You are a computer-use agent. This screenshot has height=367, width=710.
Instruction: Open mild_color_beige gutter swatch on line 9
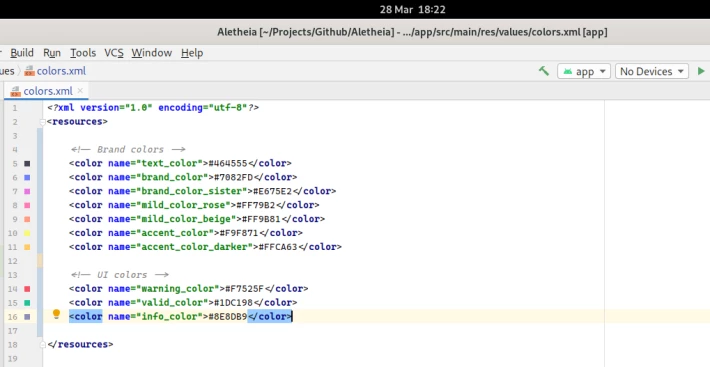click(x=27, y=219)
